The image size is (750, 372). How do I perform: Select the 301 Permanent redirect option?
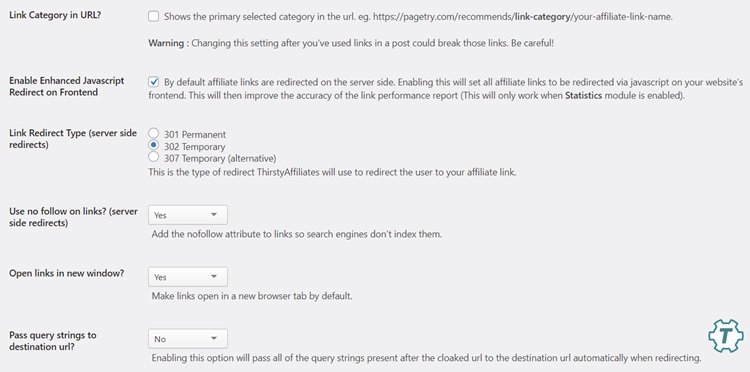tap(154, 133)
